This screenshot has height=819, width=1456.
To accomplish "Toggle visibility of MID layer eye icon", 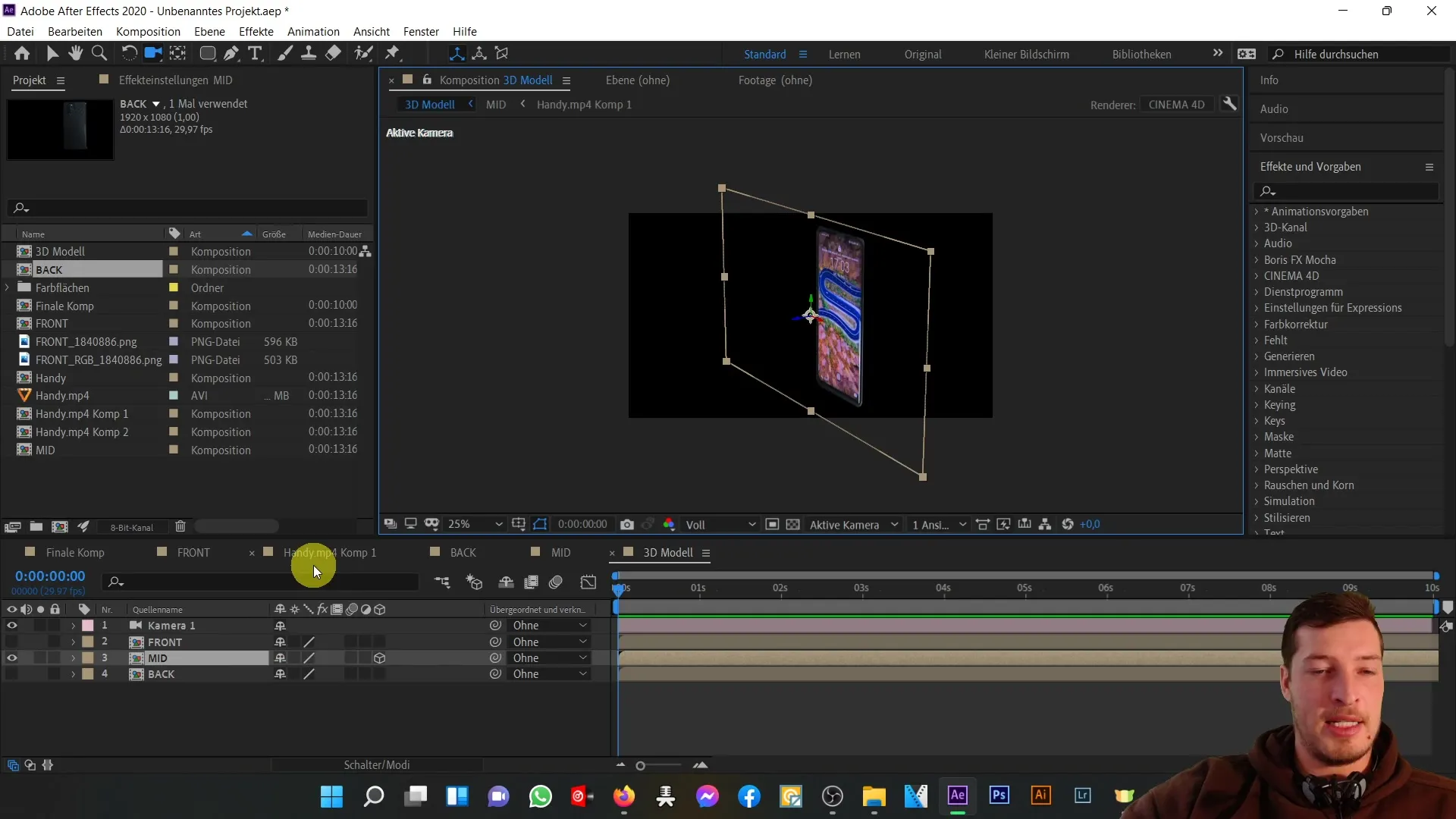I will [x=12, y=658].
